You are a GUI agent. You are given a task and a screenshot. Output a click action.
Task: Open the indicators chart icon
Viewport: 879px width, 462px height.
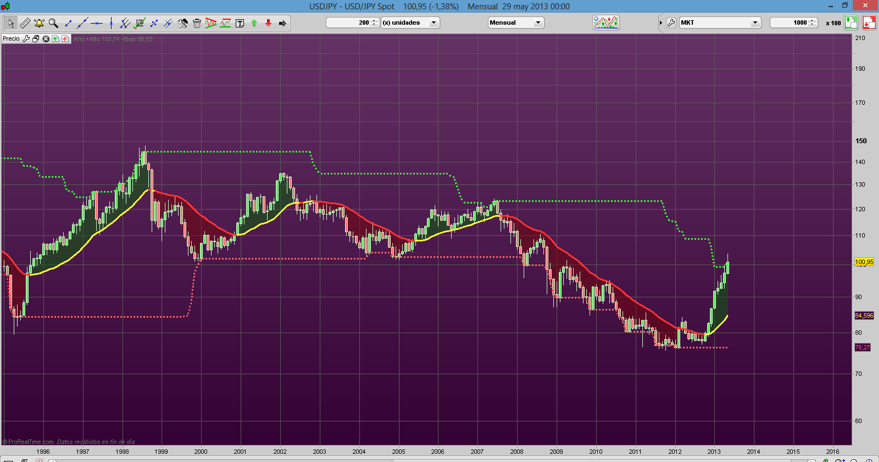605,22
